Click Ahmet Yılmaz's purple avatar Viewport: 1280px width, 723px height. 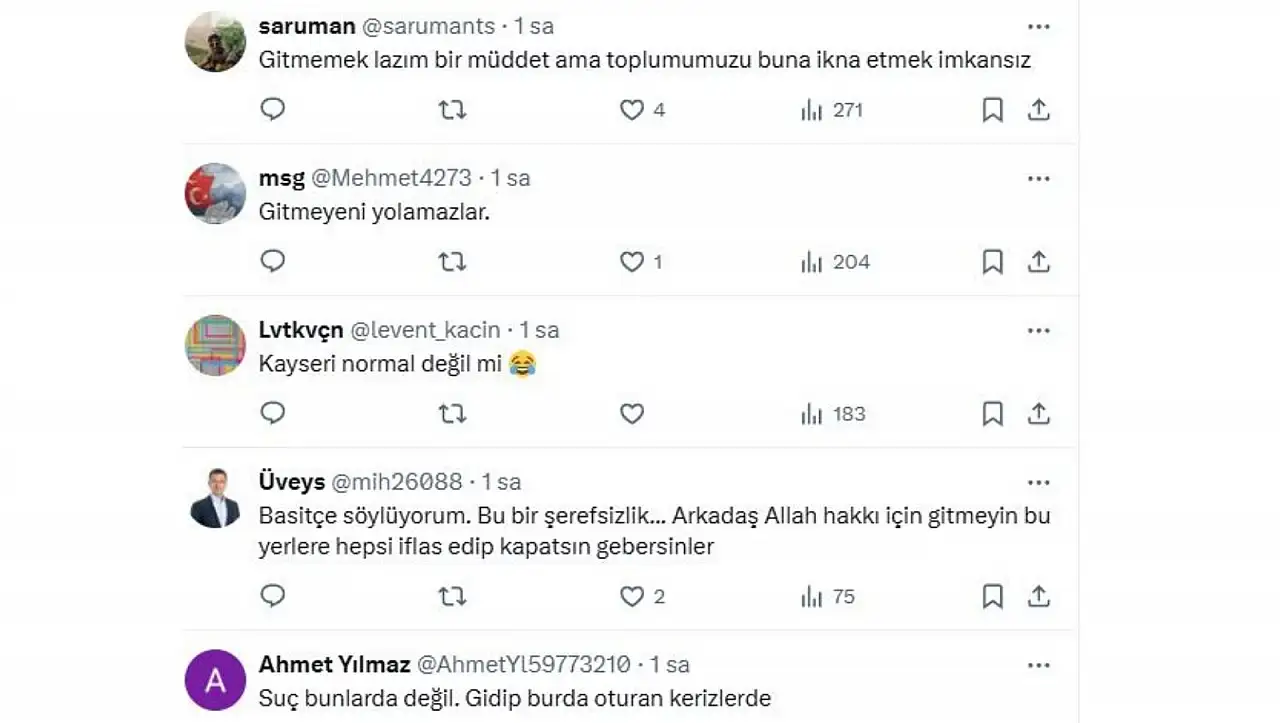tap(215, 680)
